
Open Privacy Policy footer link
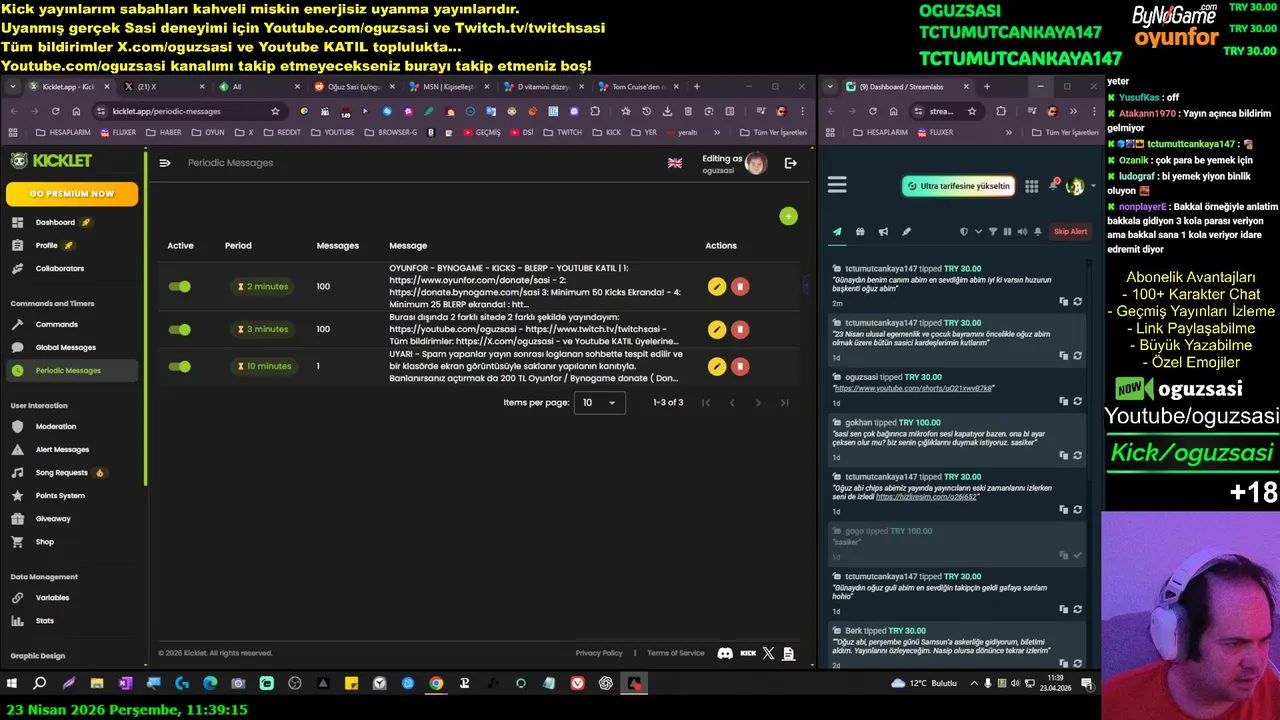599,653
